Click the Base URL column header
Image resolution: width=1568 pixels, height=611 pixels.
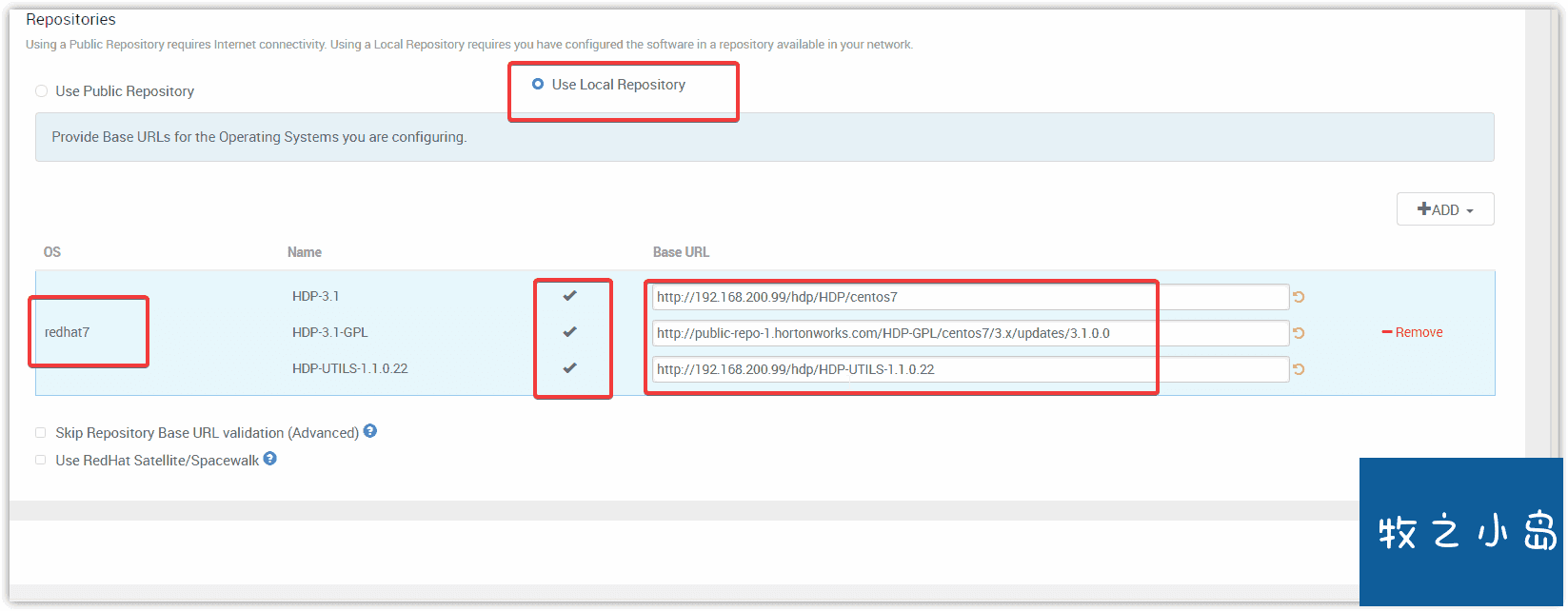point(681,252)
